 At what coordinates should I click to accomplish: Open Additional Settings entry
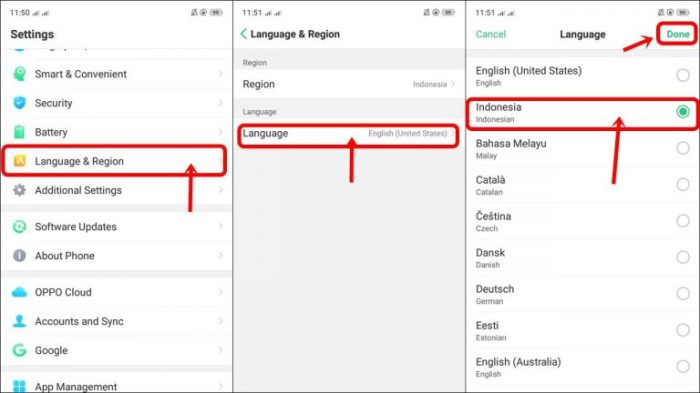(x=116, y=190)
